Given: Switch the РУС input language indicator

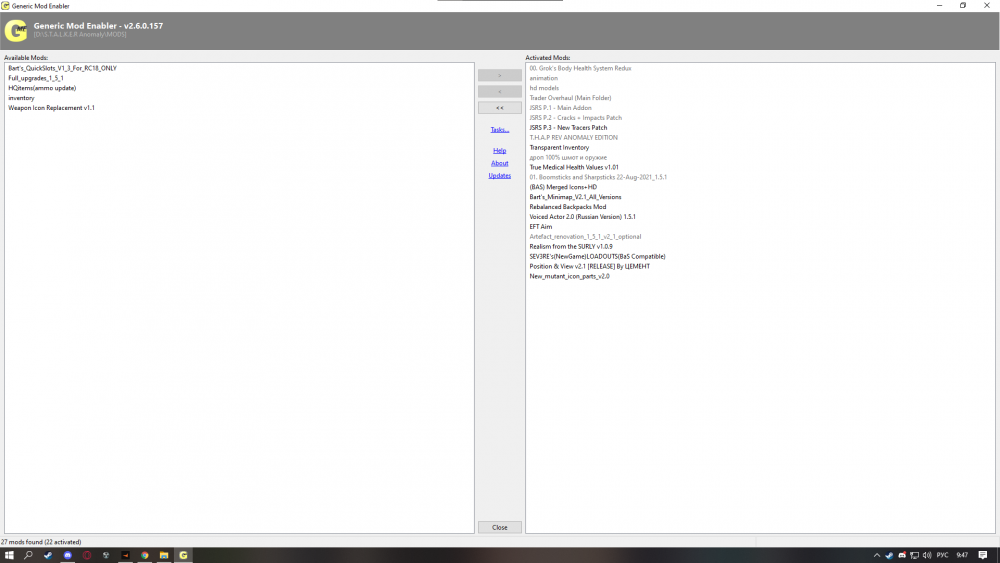Looking at the screenshot, I should pyautogui.click(x=943, y=555).
